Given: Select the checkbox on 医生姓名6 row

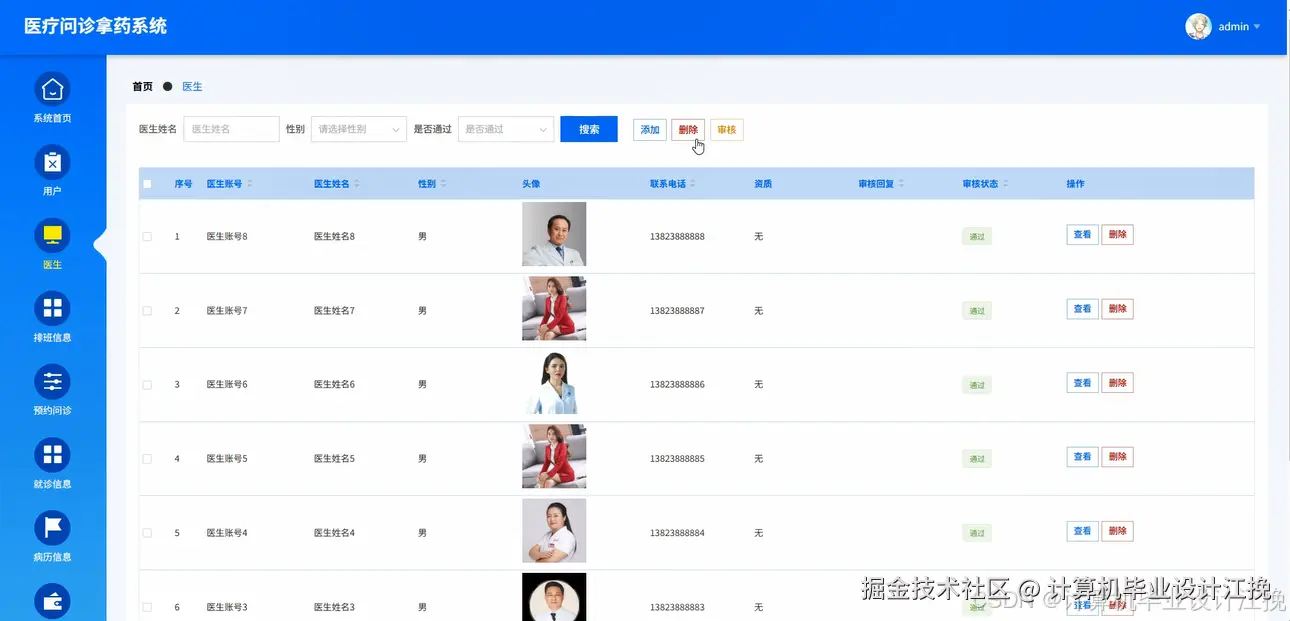Looking at the screenshot, I should tap(146, 383).
